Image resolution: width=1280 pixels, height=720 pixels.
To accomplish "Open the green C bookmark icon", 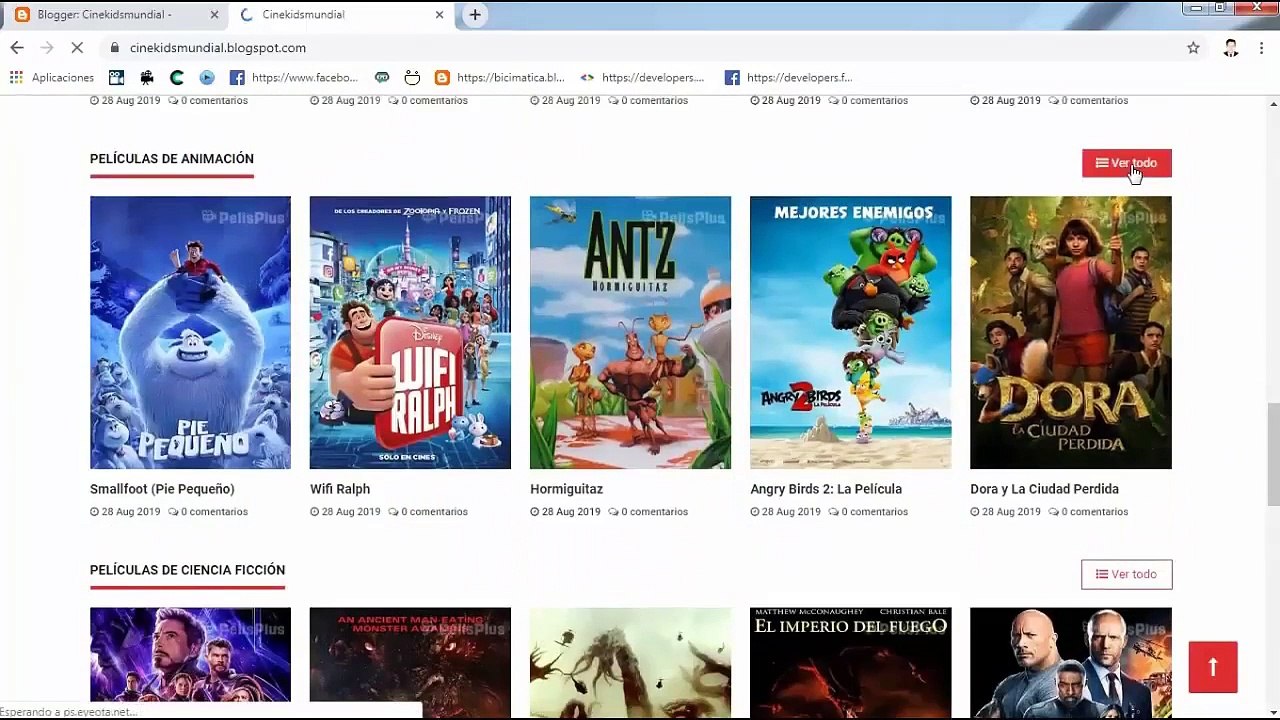I will (x=177, y=77).
